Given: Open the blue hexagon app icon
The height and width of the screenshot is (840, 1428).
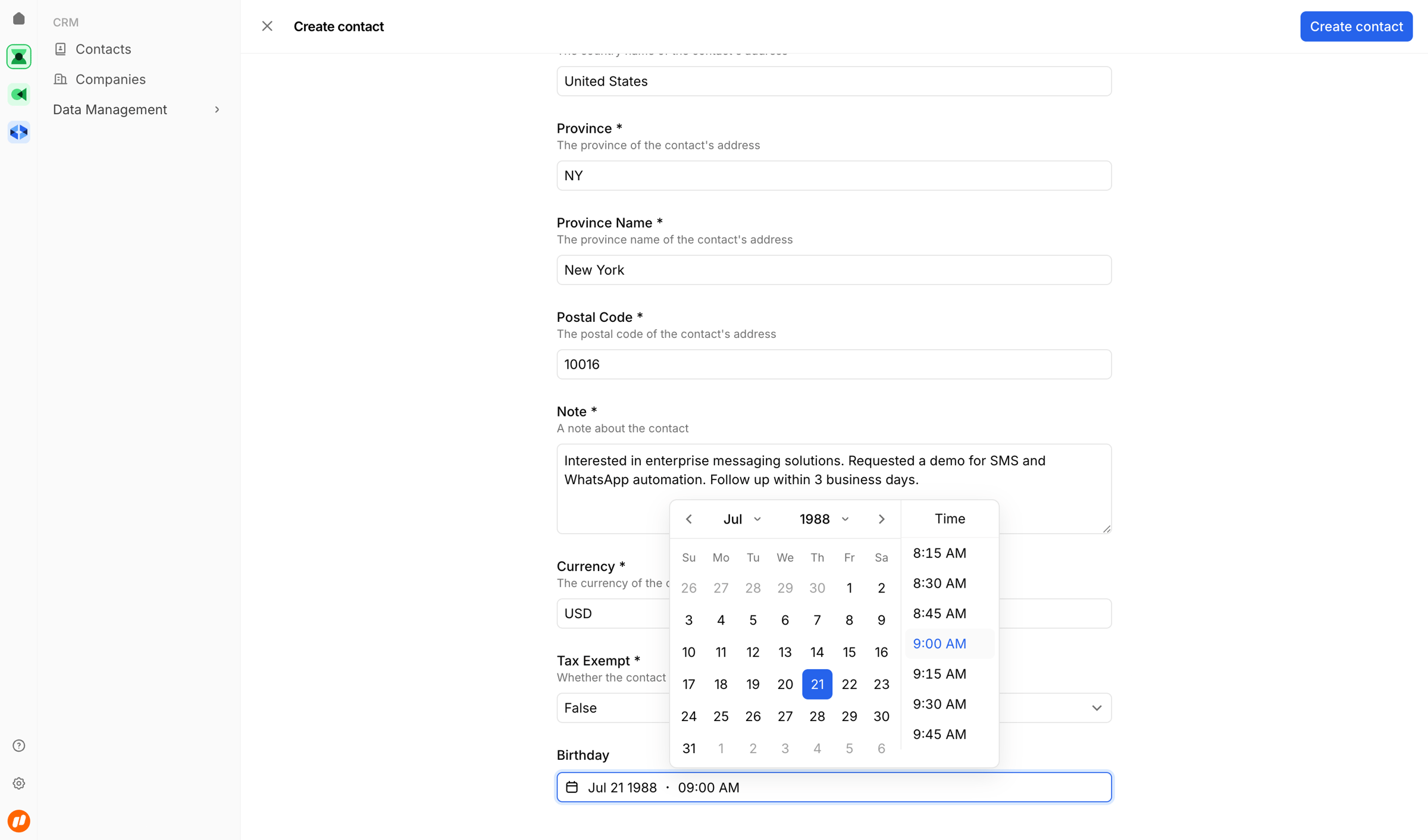Looking at the screenshot, I should pyautogui.click(x=18, y=132).
